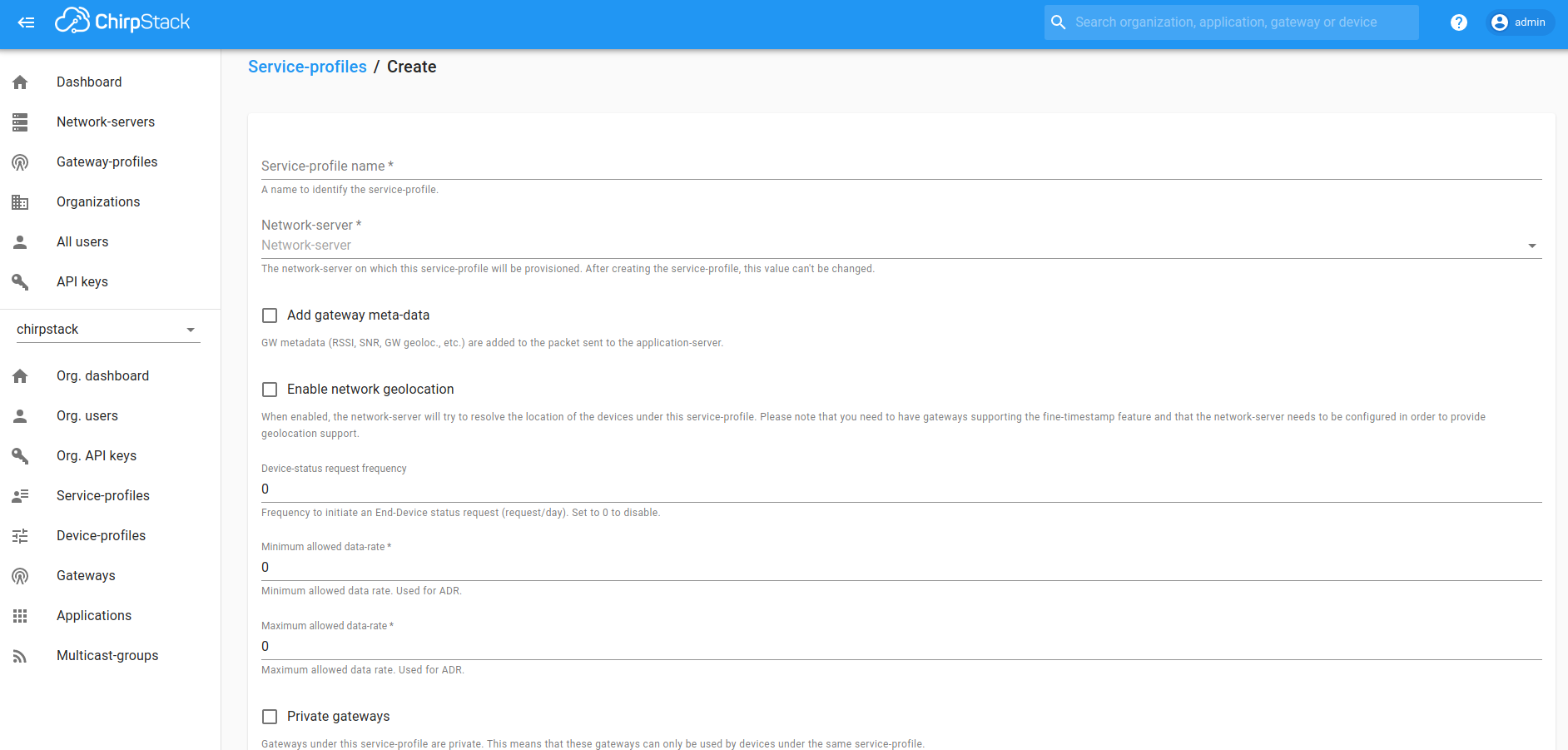Expand the Network-server dropdown
The height and width of the screenshot is (750, 1568).
pyautogui.click(x=901, y=246)
